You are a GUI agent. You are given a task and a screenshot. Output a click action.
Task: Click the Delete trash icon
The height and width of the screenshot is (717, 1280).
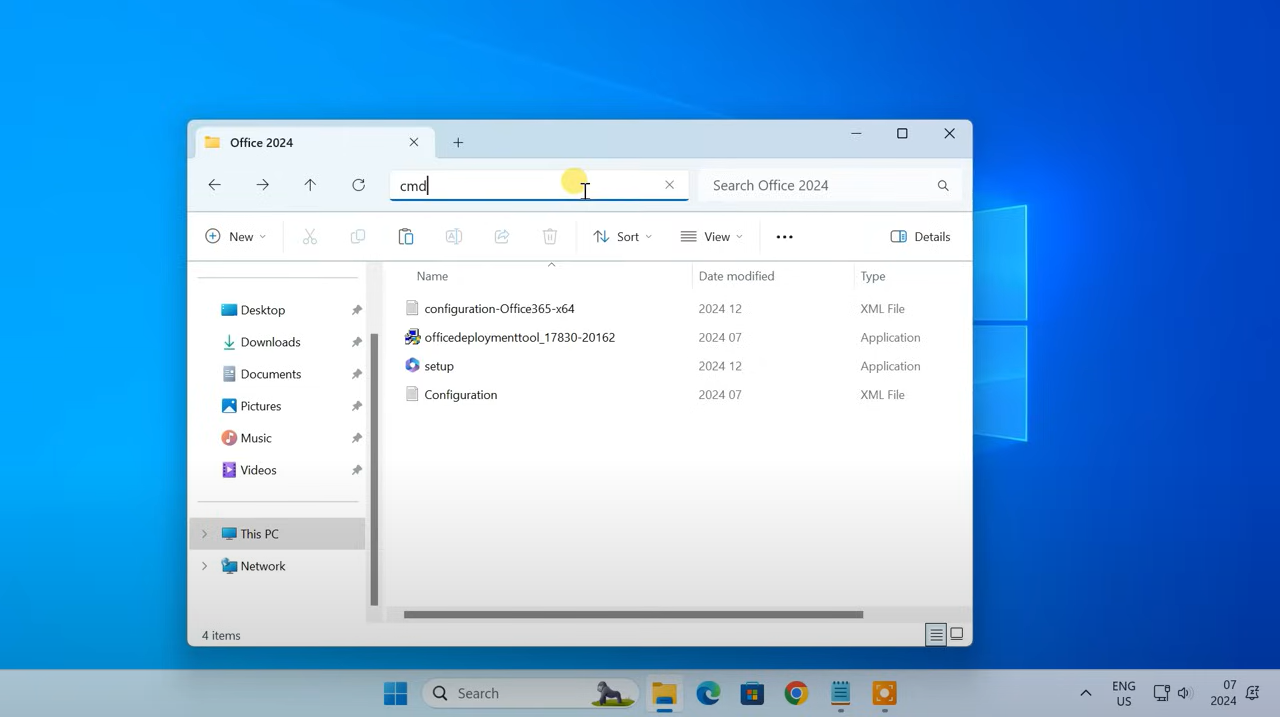coord(550,237)
